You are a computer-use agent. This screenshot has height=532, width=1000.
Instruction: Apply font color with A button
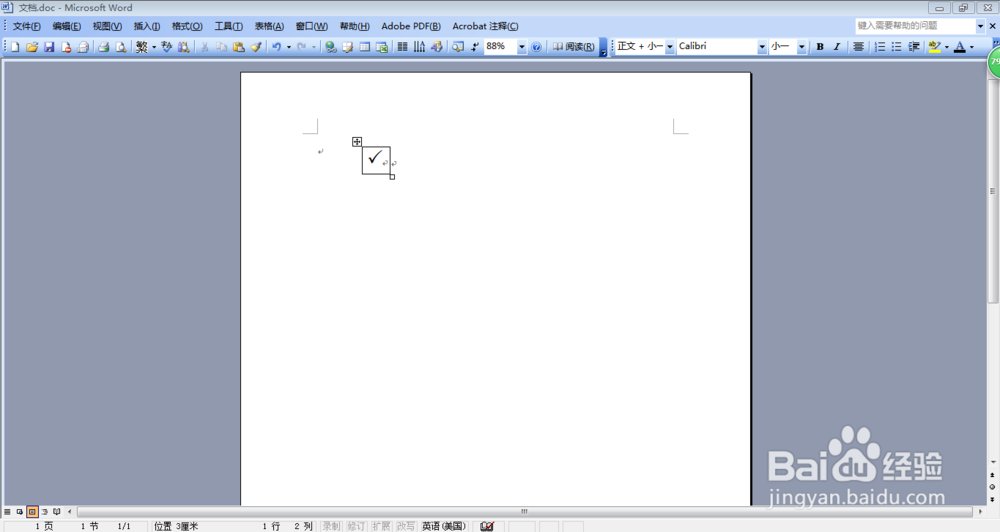pyautogui.click(x=960, y=47)
